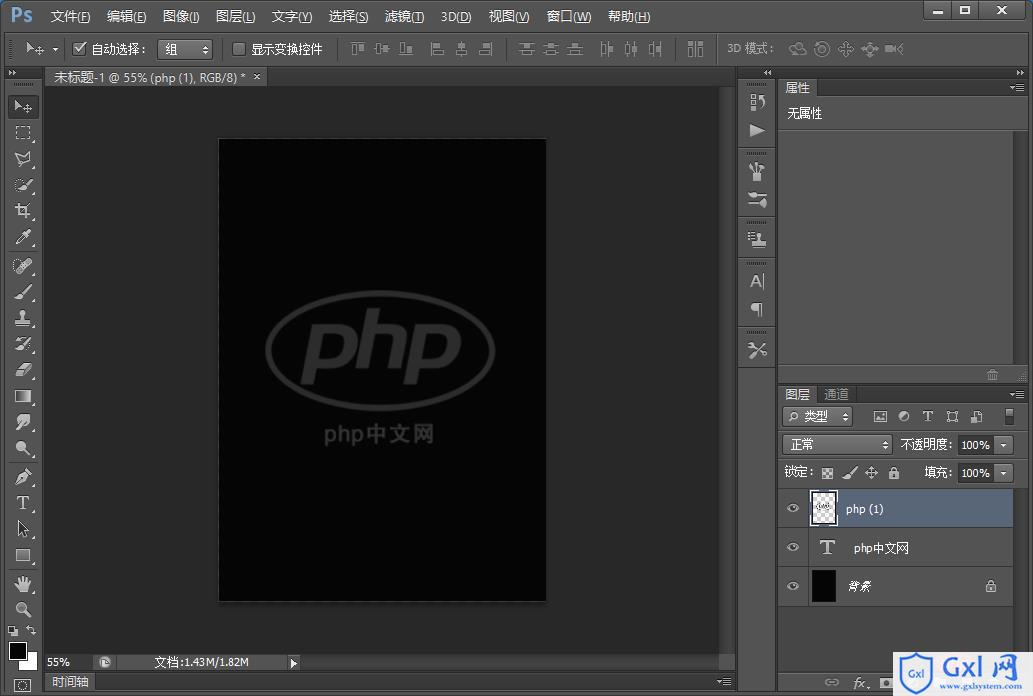The height and width of the screenshot is (696, 1033).
Task: Hide the 背景 layer
Action: click(x=793, y=586)
